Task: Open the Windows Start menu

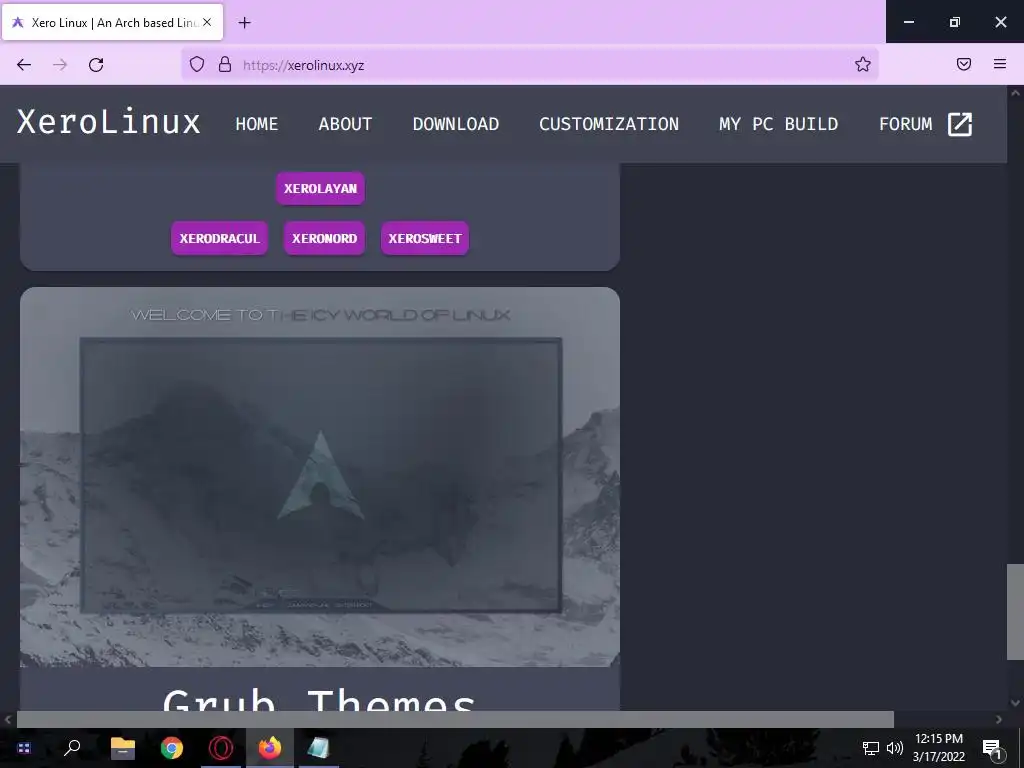Action: (x=24, y=748)
